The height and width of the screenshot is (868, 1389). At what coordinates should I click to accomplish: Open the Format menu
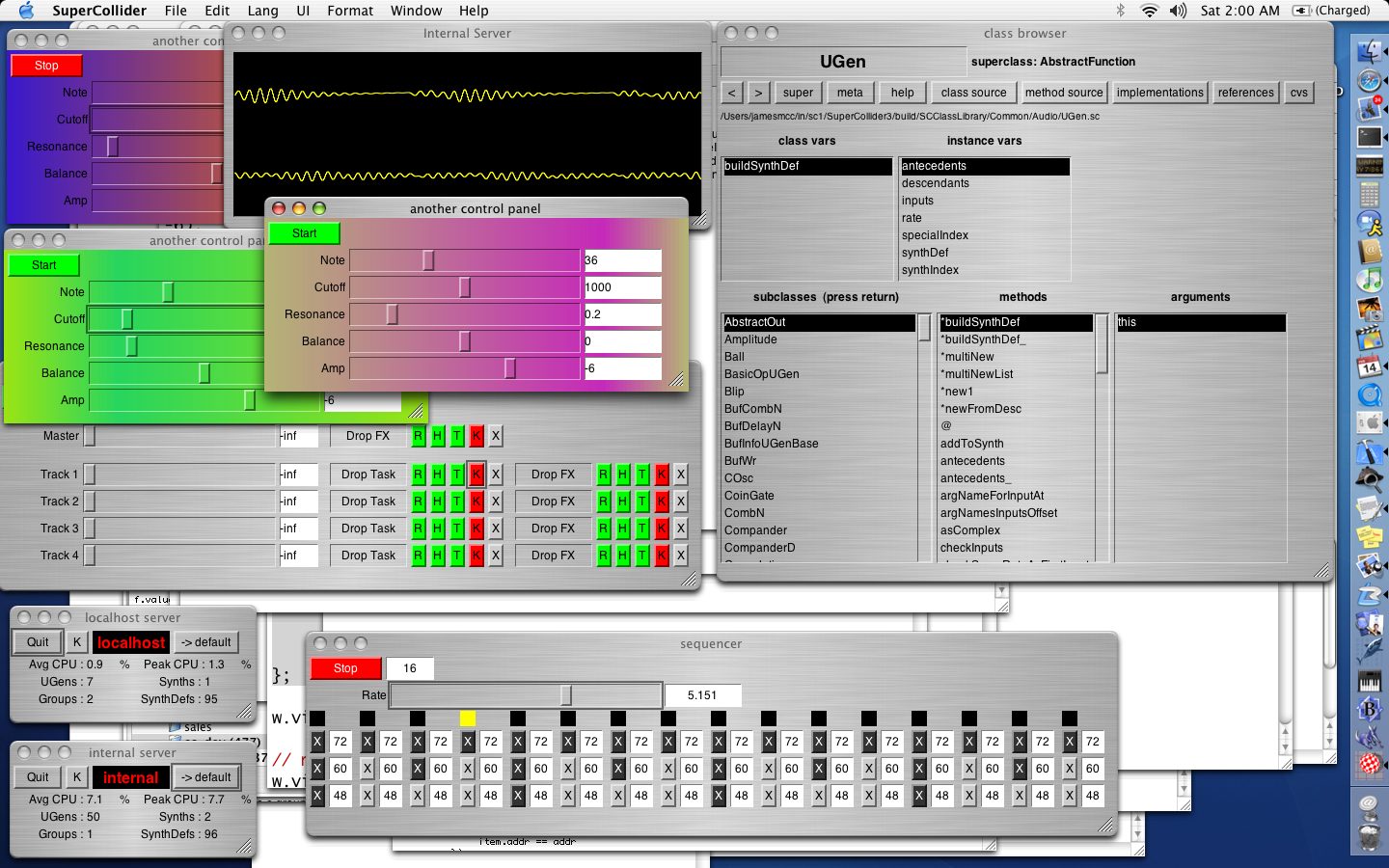[x=350, y=11]
